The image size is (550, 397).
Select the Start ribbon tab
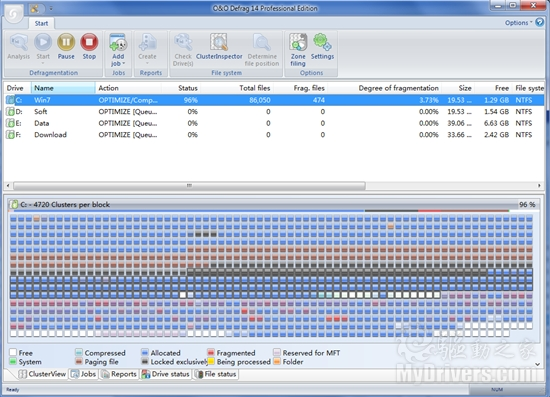41,23
